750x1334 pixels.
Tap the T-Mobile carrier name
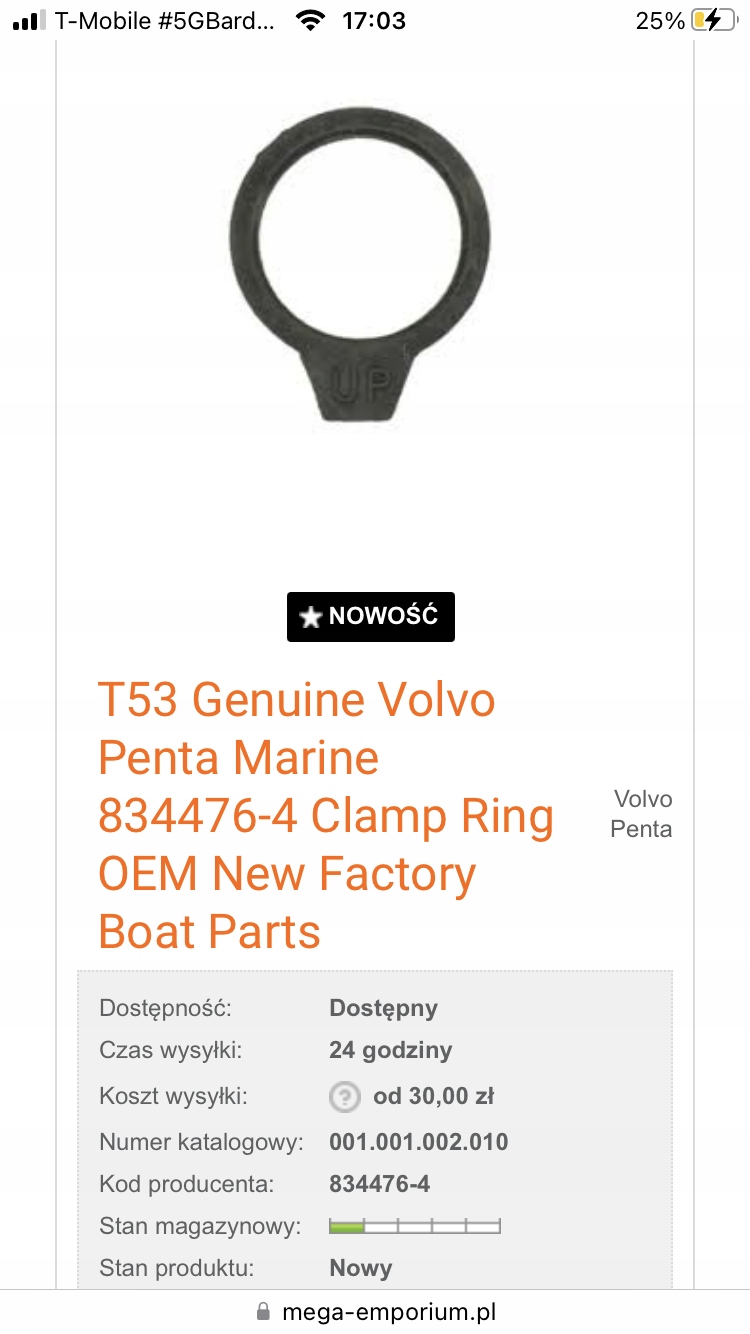pos(164,20)
